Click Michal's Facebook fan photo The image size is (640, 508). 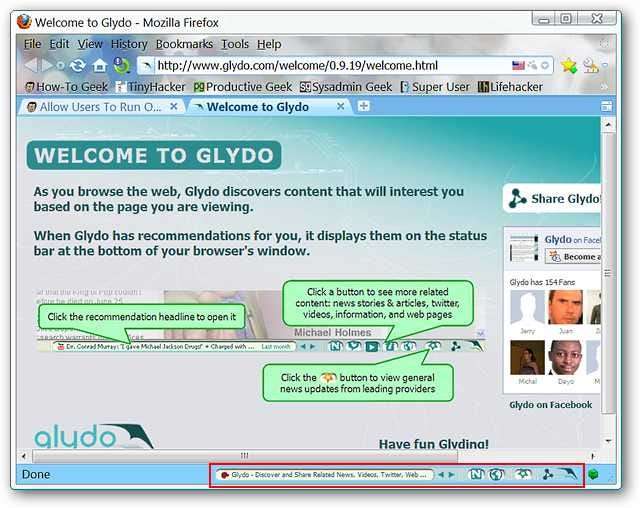click(x=527, y=357)
